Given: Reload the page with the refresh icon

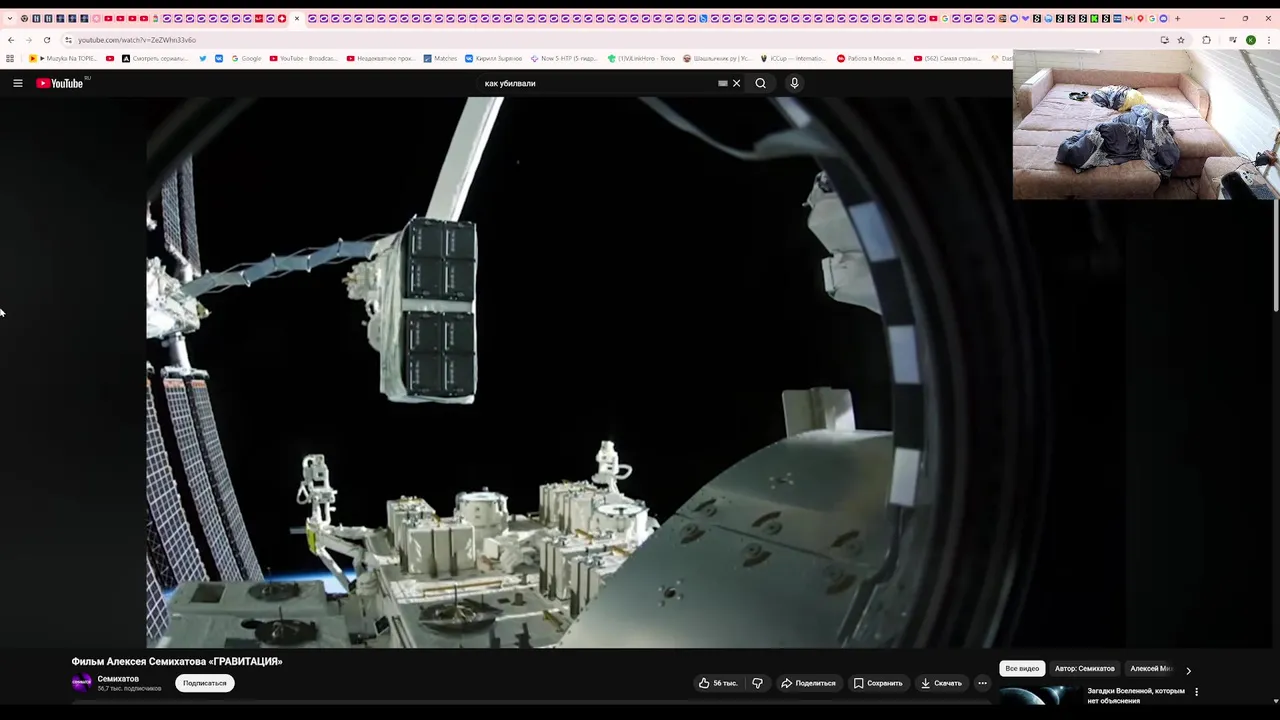Looking at the screenshot, I should [47, 40].
